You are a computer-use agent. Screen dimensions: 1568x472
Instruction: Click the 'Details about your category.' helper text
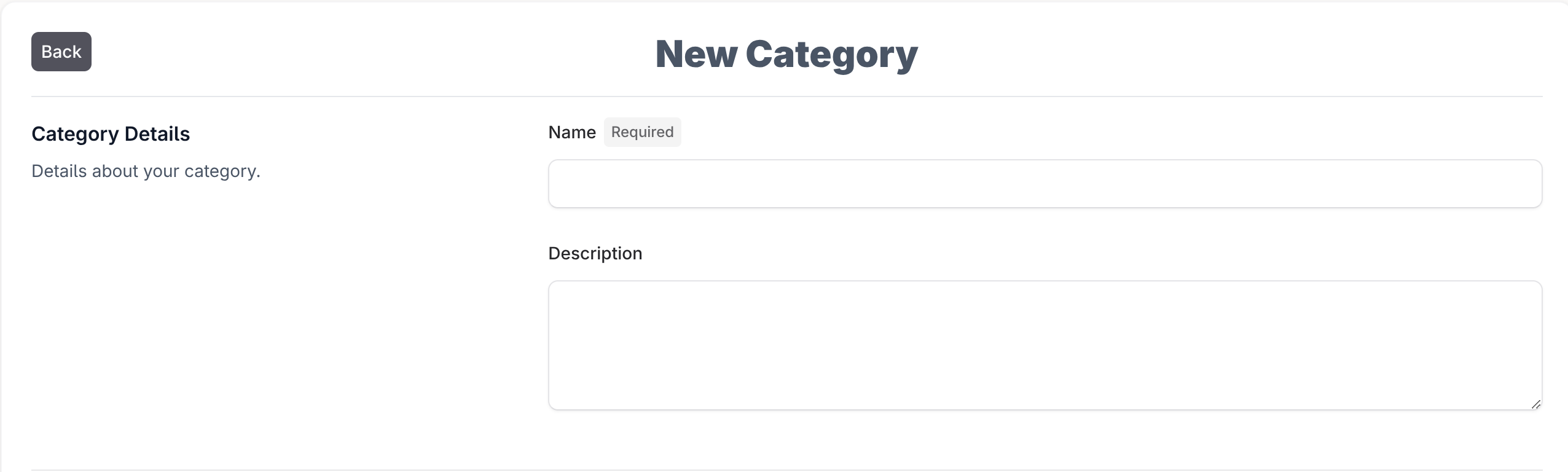[x=146, y=171]
